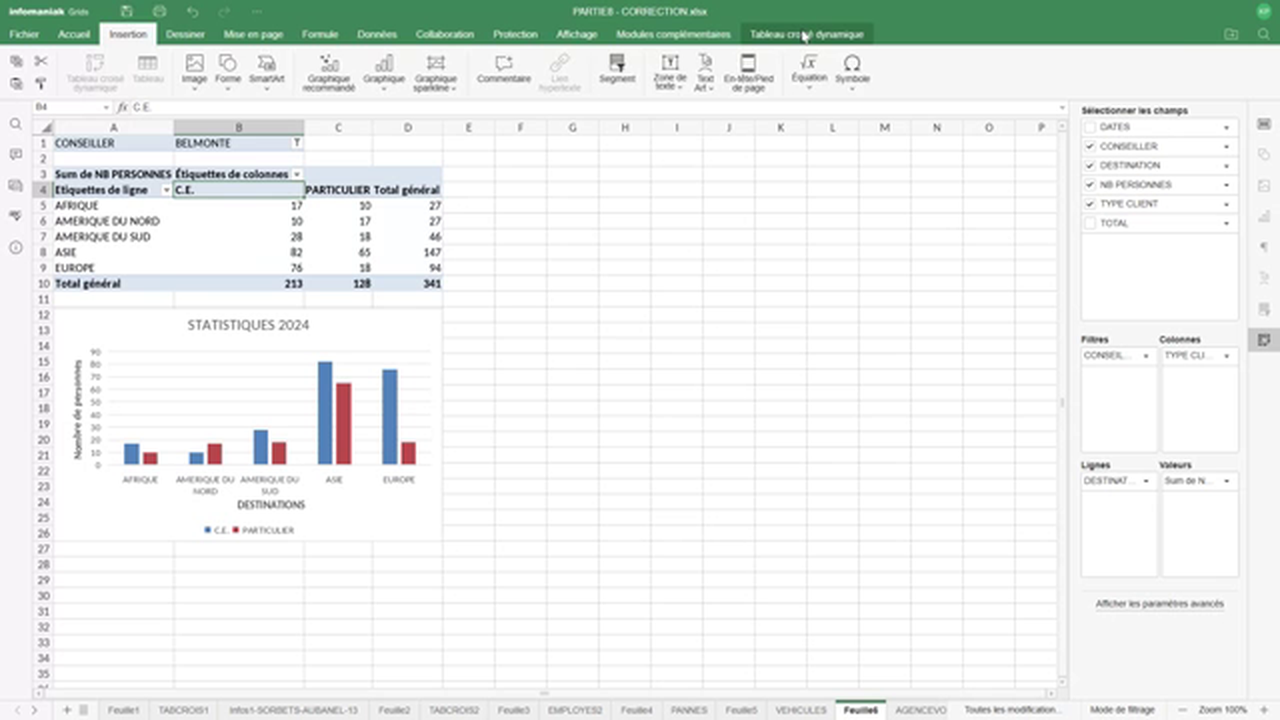Click the Print icon in title bar
1280x720 pixels.
(160, 11)
